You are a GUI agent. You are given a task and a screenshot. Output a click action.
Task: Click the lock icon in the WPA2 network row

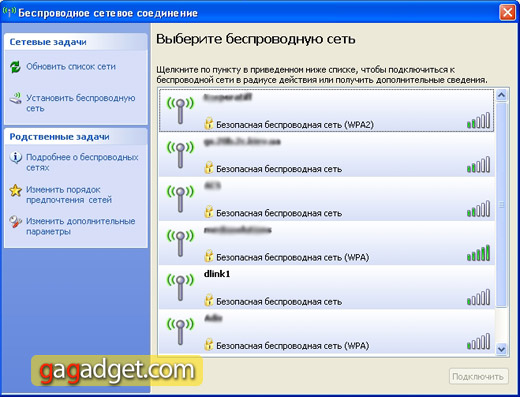(209, 123)
